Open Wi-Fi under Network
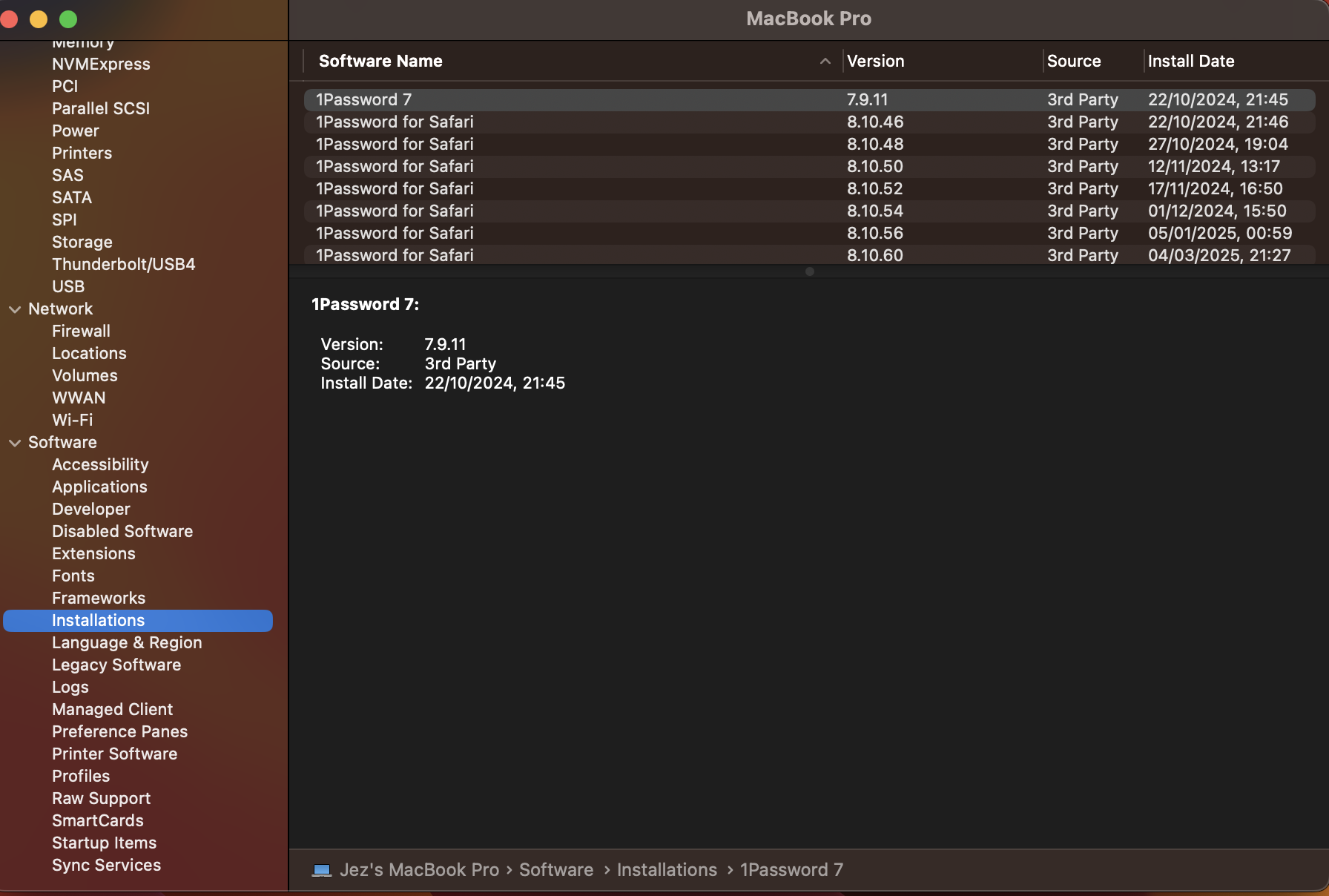The width and height of the screenshot is (1329, 896). click(x=73, y=421)
